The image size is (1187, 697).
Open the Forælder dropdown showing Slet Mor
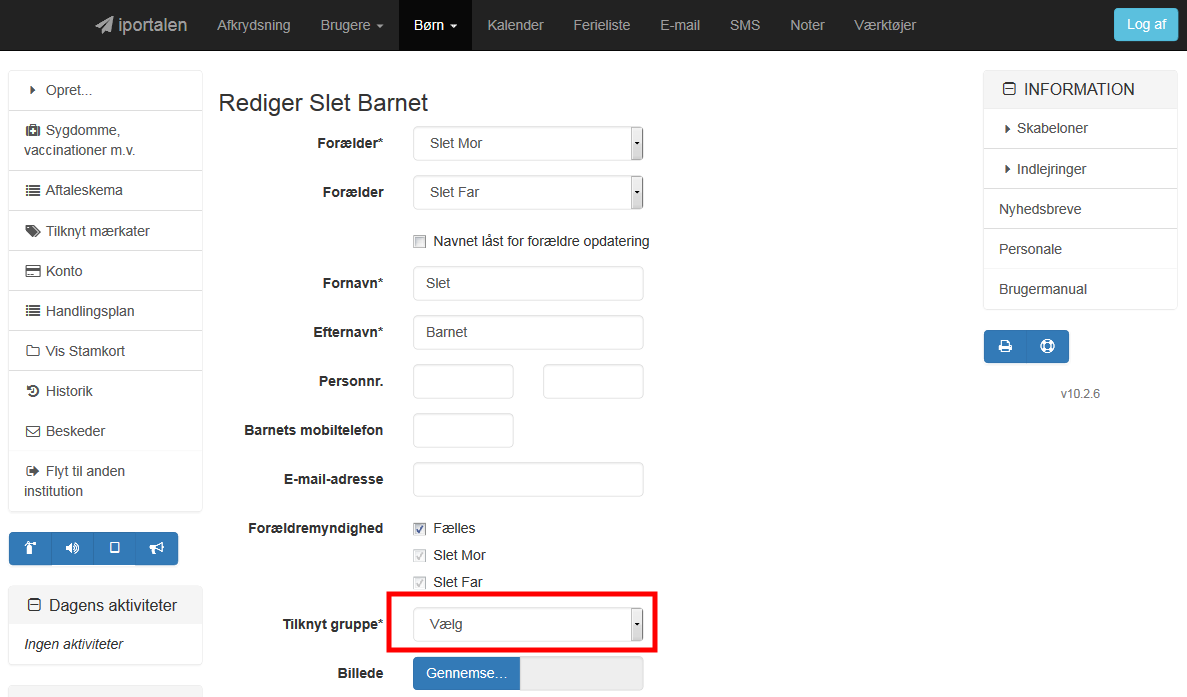[x=528, y=143]
